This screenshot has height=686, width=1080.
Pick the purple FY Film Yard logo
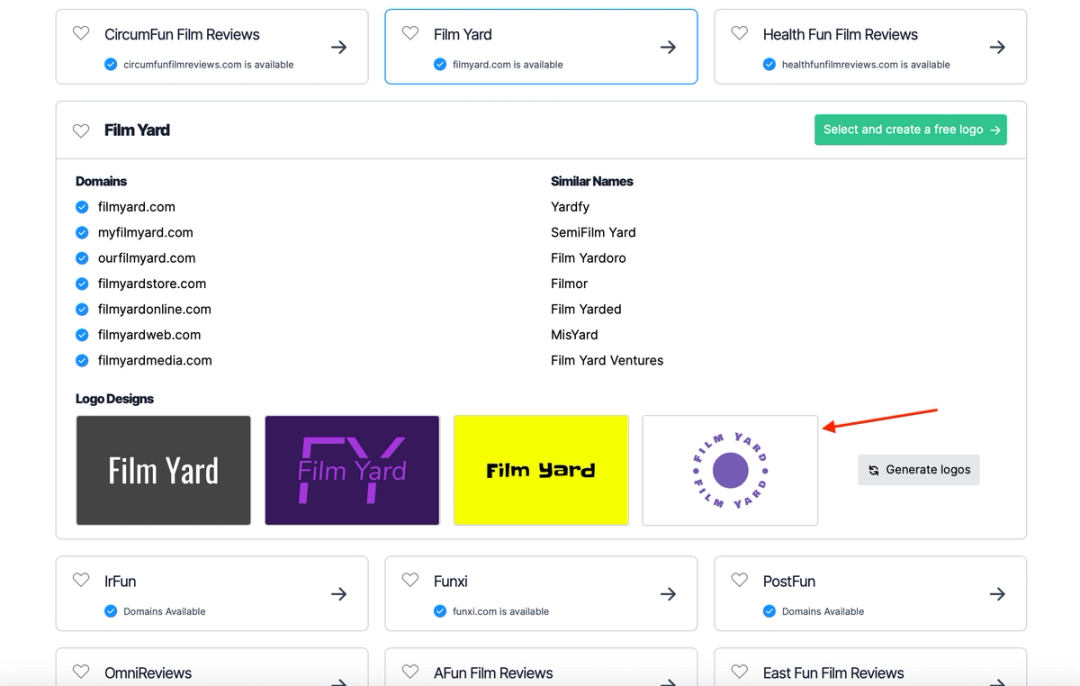coord(352,470)
